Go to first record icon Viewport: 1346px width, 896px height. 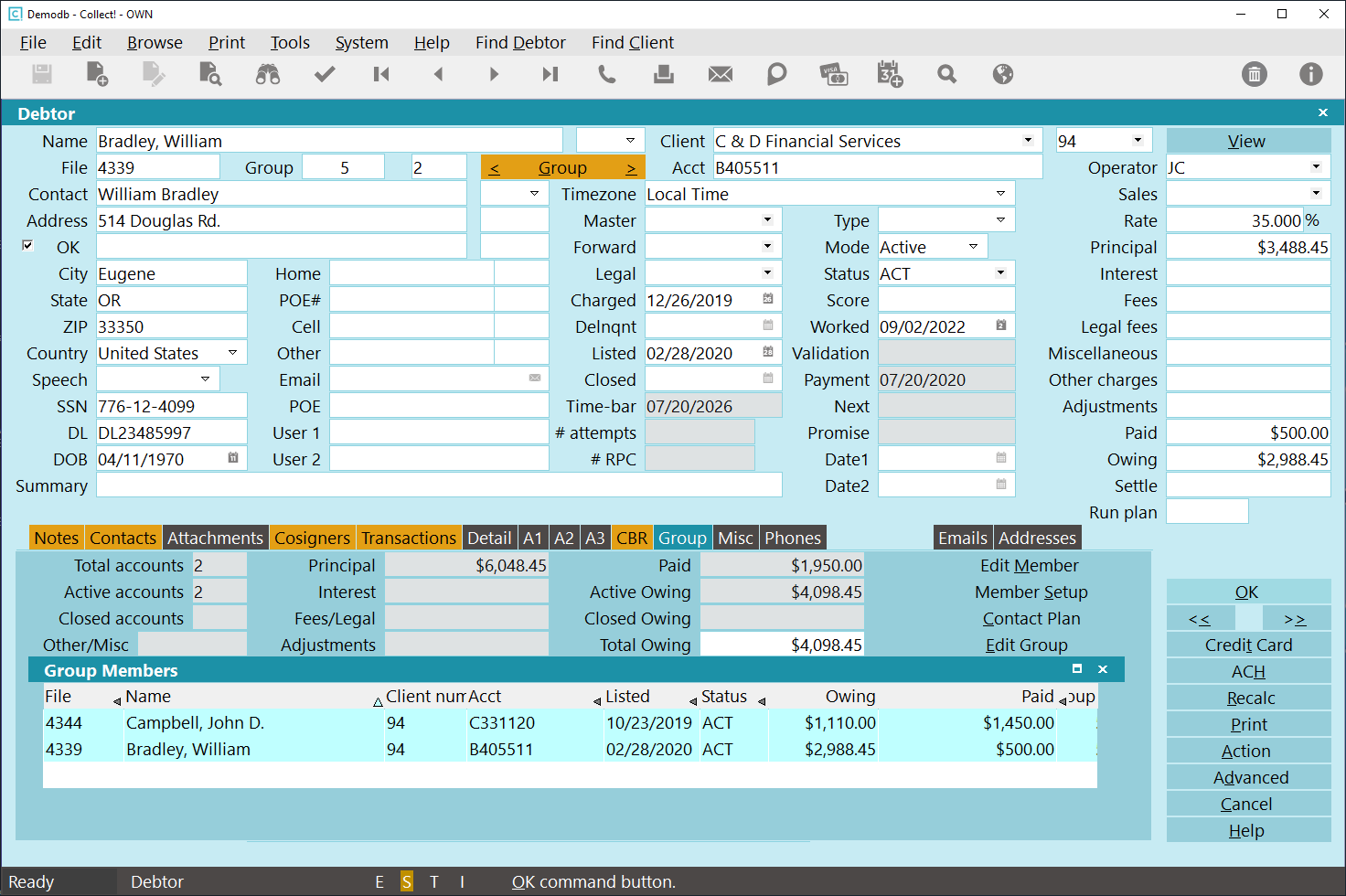pyautogui.click(x=381, y=74)
